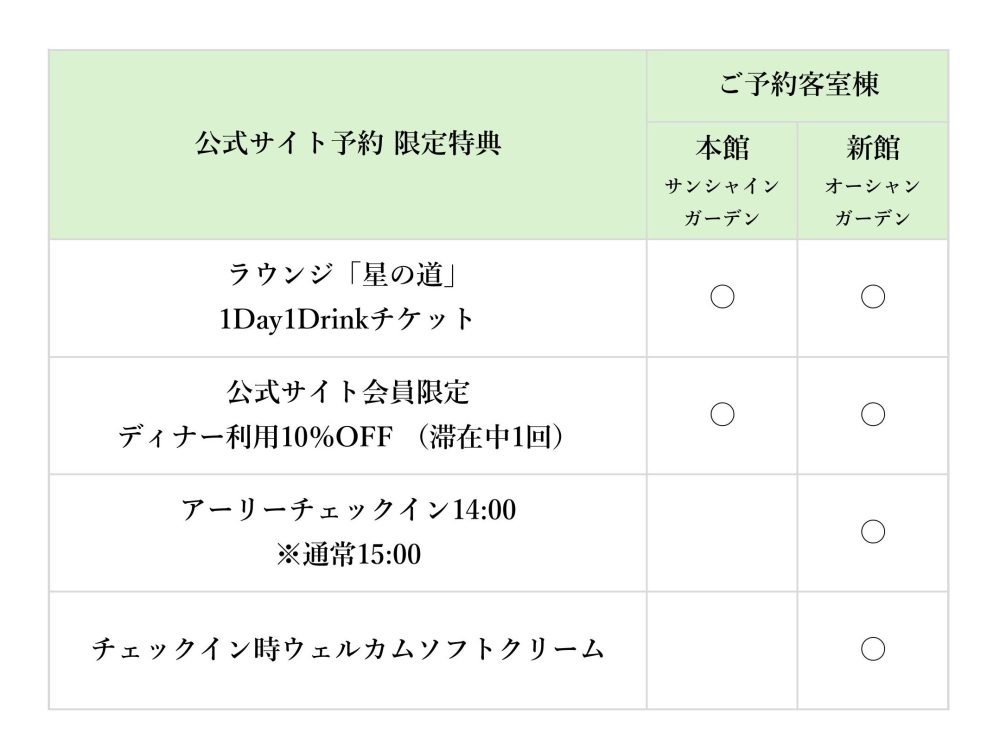Click the アーリーチェックイン14:00 text

point(348,509)
